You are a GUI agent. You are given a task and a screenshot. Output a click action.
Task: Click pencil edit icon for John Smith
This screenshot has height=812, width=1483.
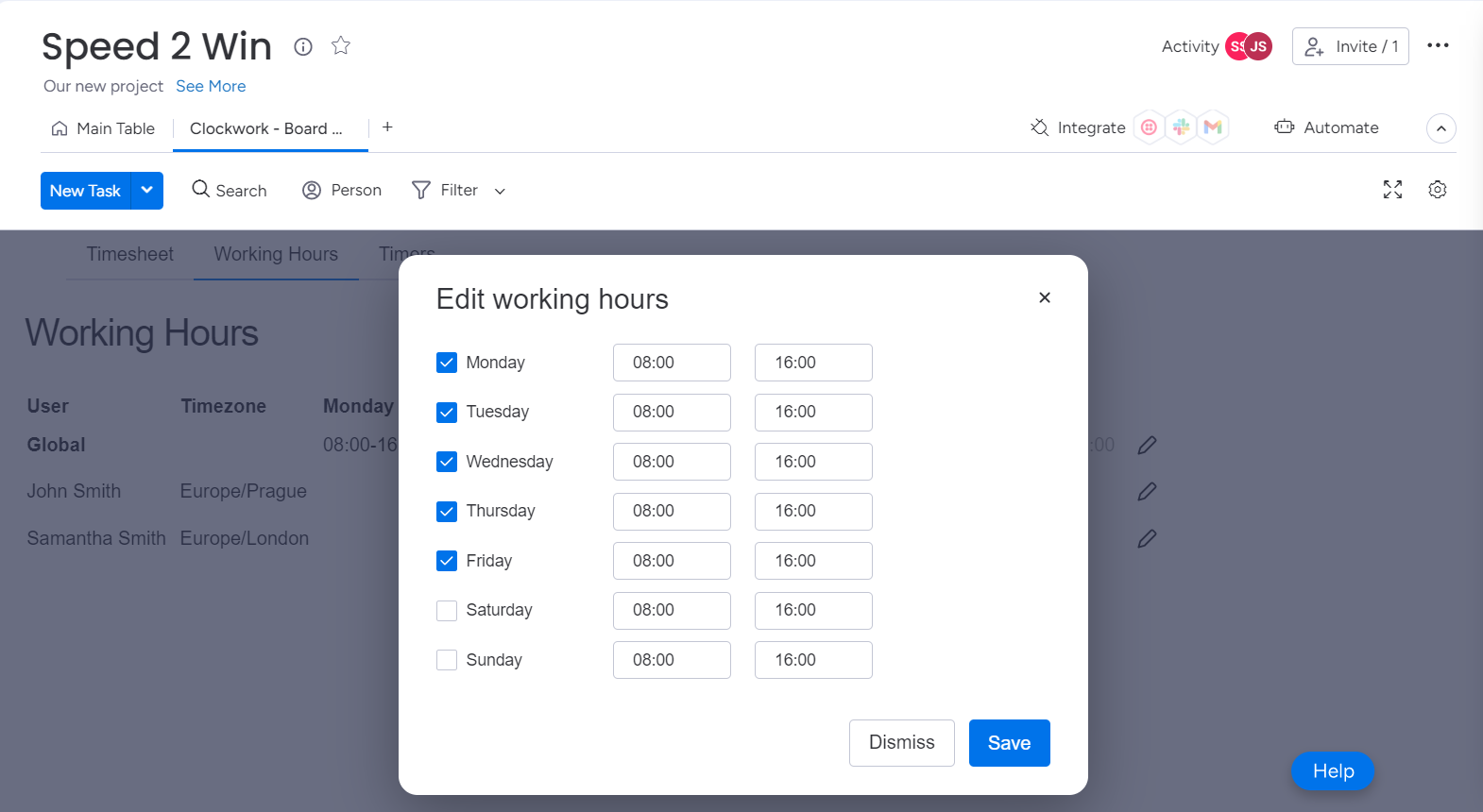click(1147, 492)
